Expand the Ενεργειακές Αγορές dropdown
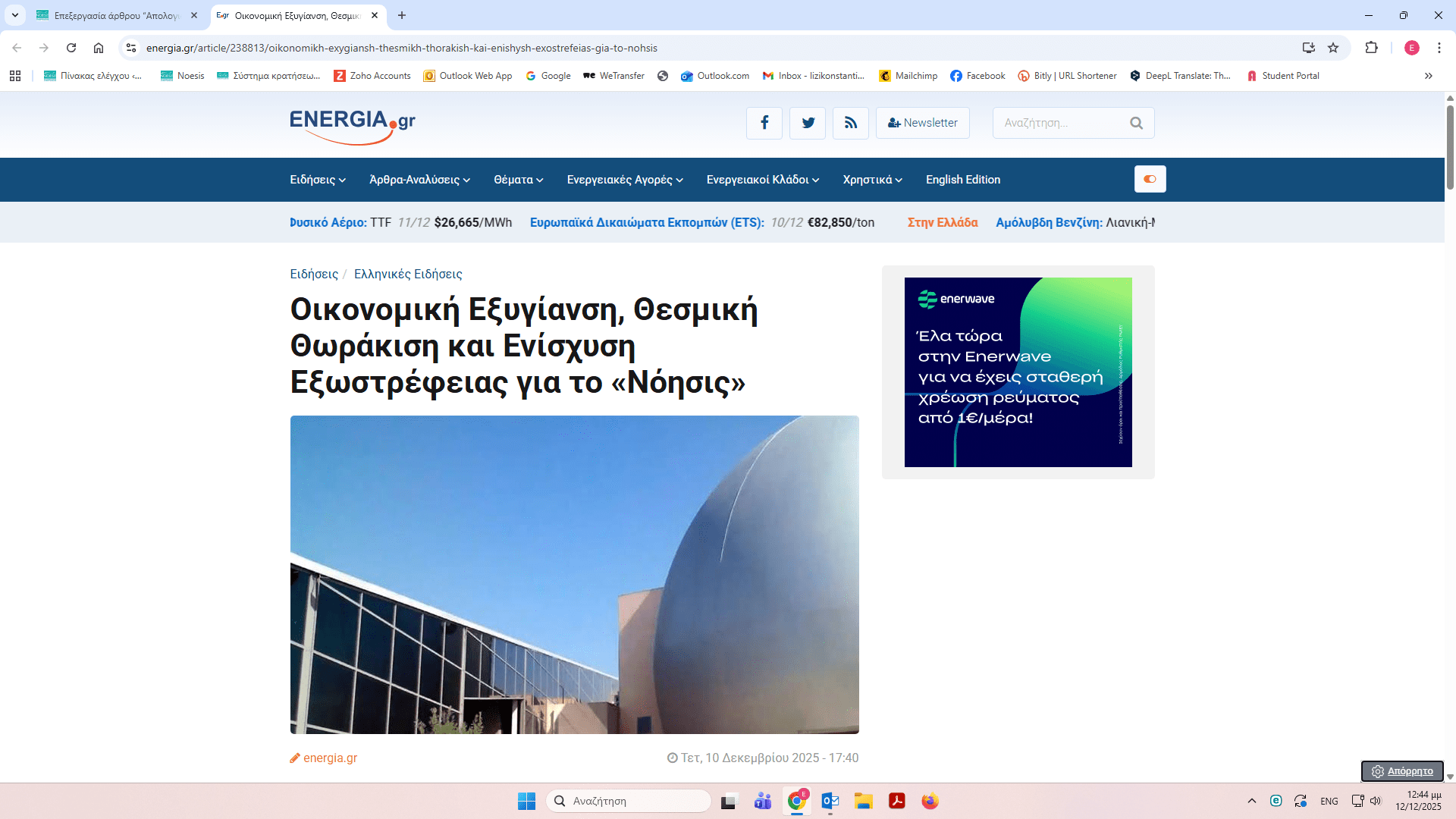 [625, 180]
